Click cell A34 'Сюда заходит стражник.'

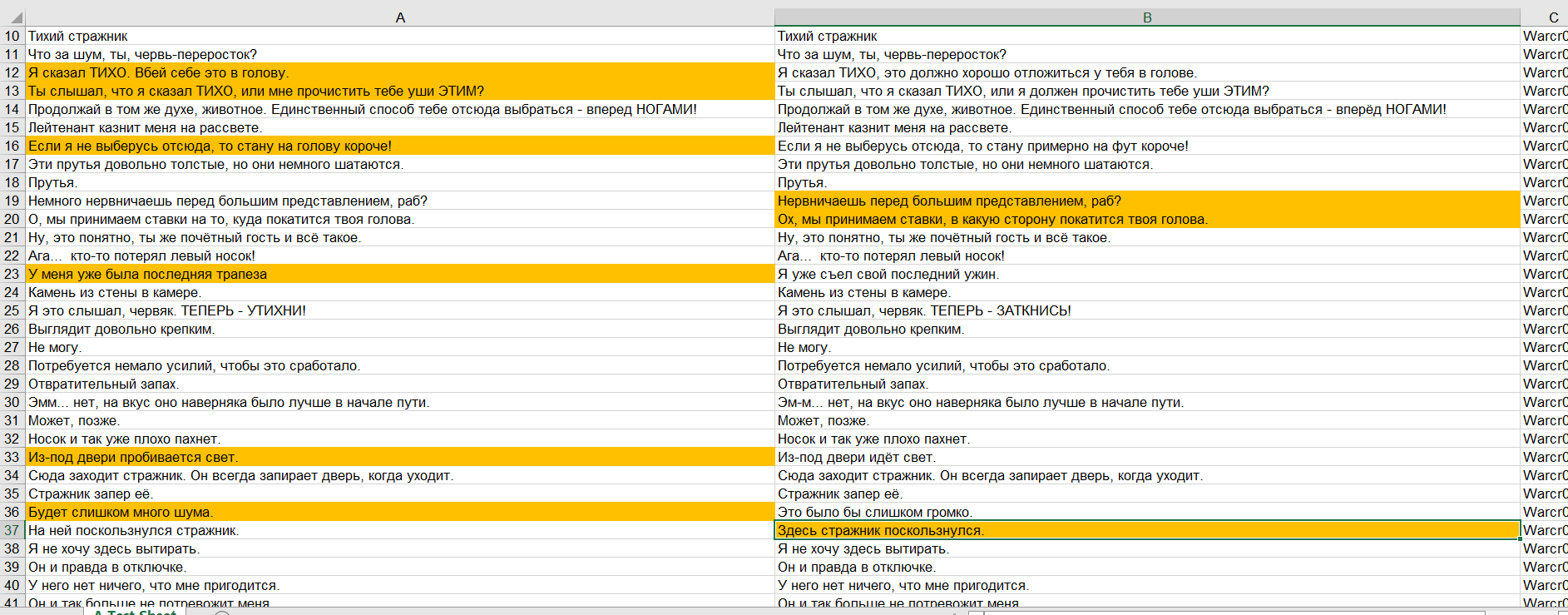coord(400,475)
